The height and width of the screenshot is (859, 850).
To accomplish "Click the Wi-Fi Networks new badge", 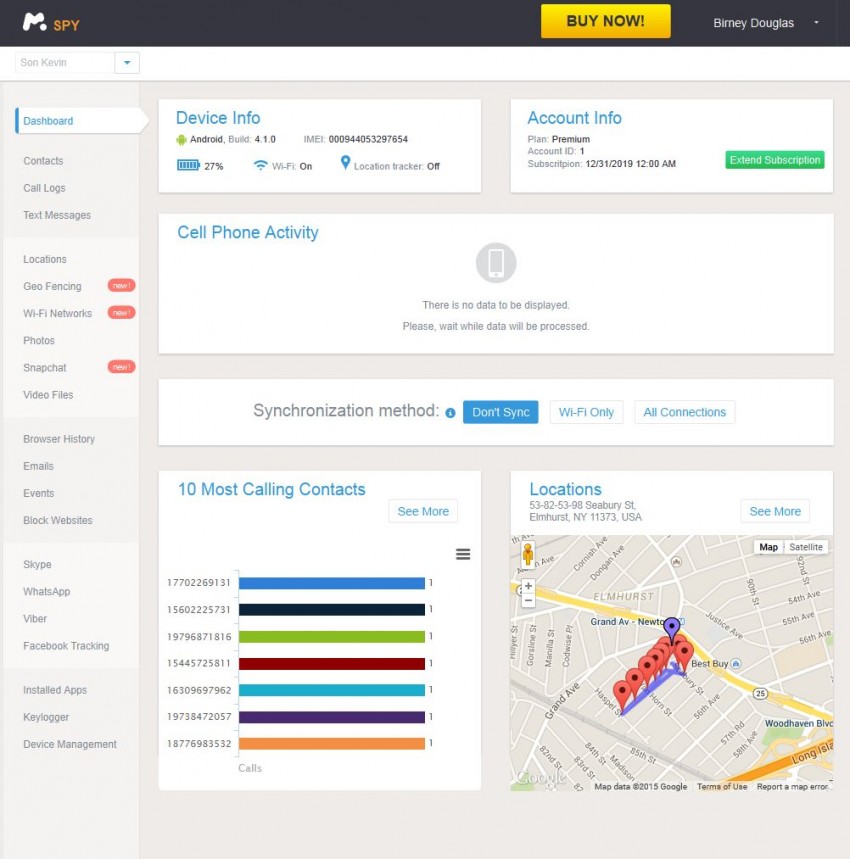I will [x=121, y=313].
